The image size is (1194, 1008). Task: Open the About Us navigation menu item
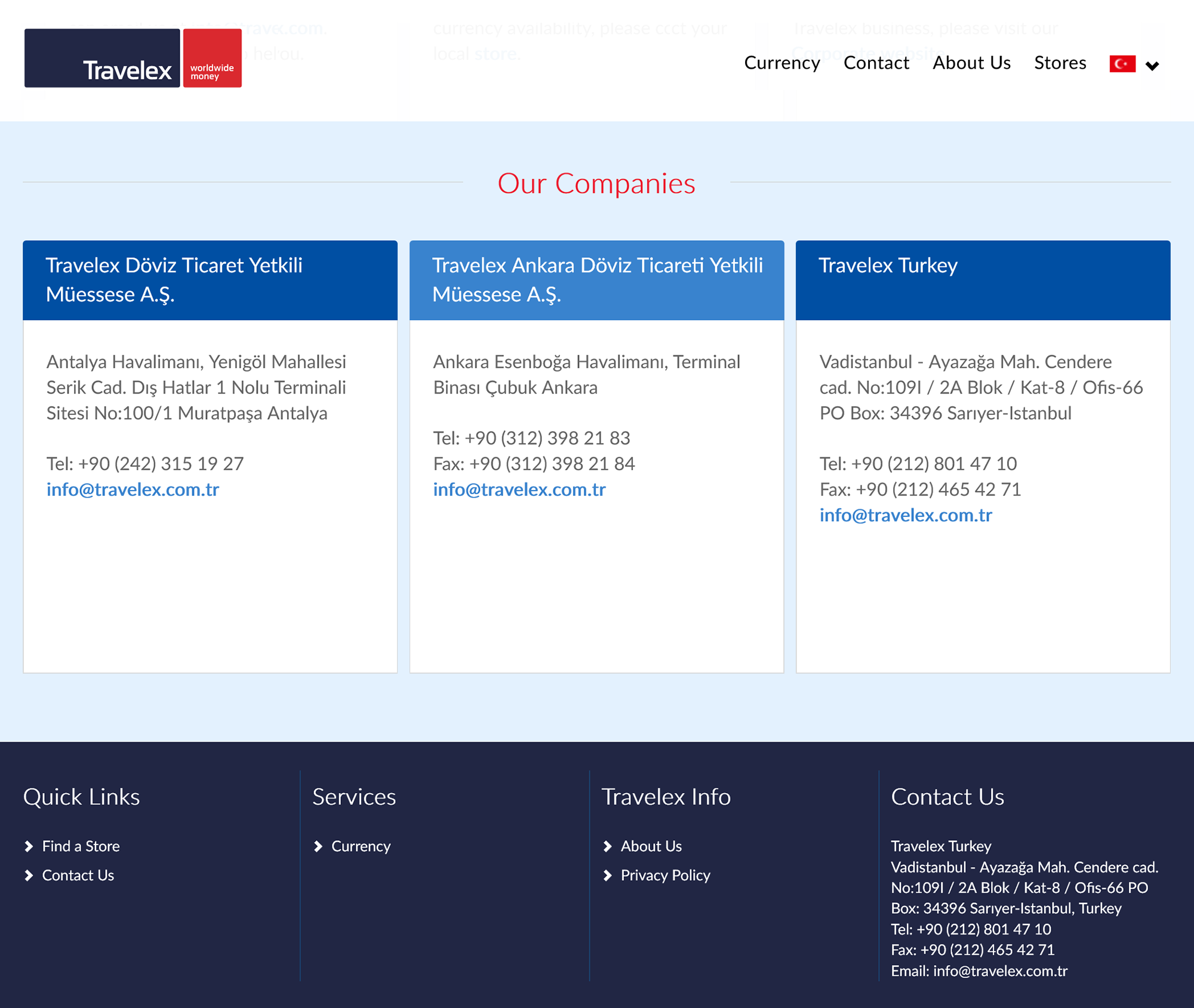pos(971,63)
